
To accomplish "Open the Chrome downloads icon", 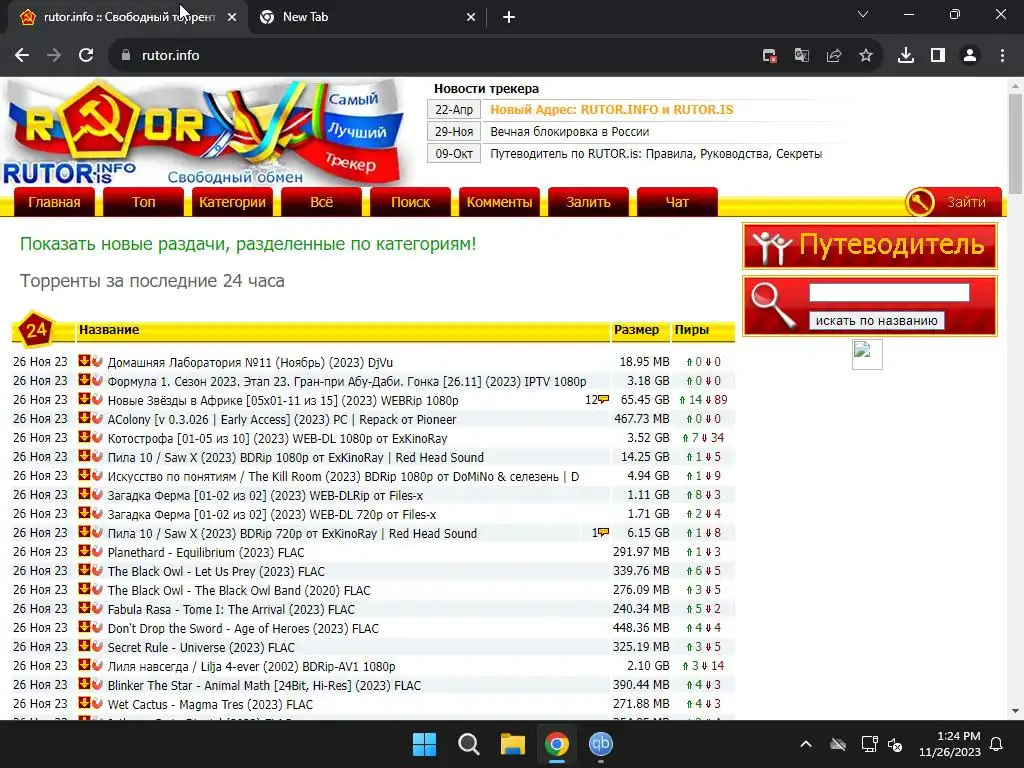I will click(906, 56).
